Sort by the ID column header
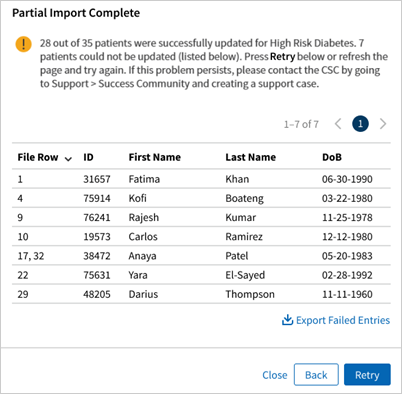 click(x=88, y=157)
